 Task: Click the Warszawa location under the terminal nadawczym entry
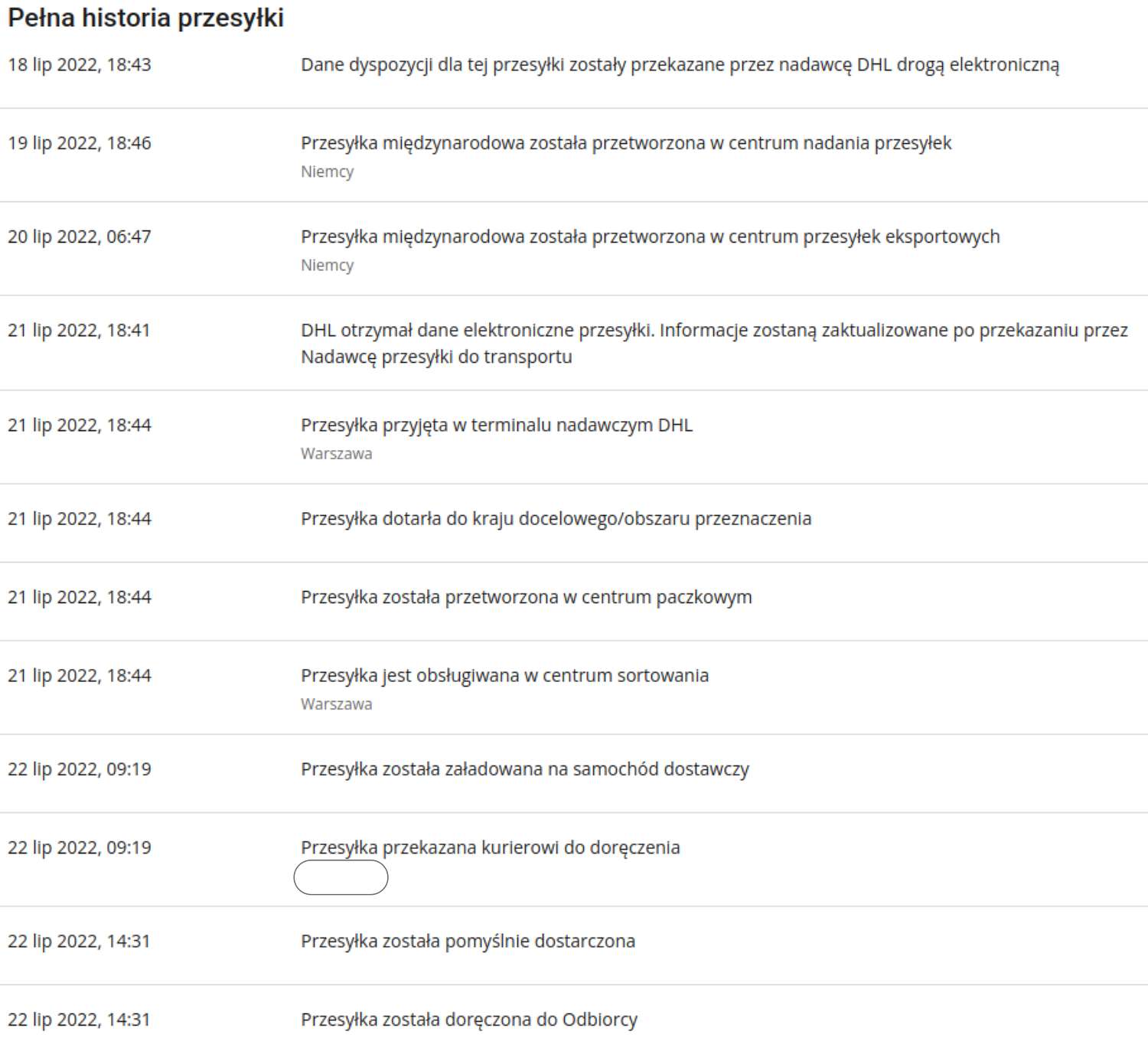click(x=337, y=454)
